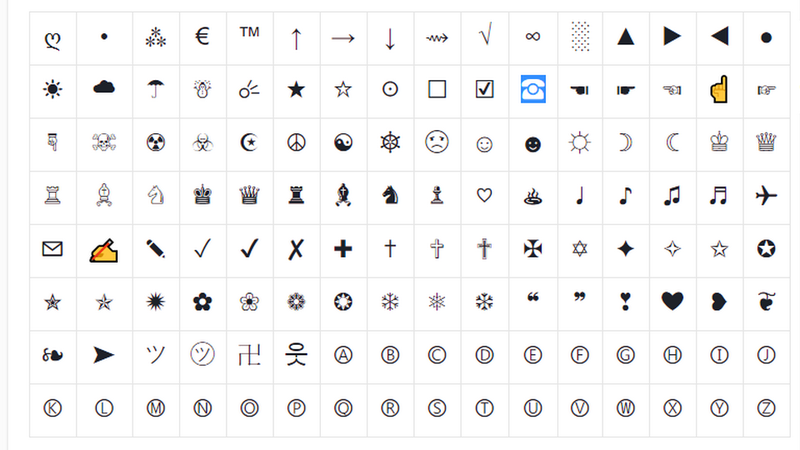Select the circled letter A
The image size is (800, 450).
pos(343,355)
